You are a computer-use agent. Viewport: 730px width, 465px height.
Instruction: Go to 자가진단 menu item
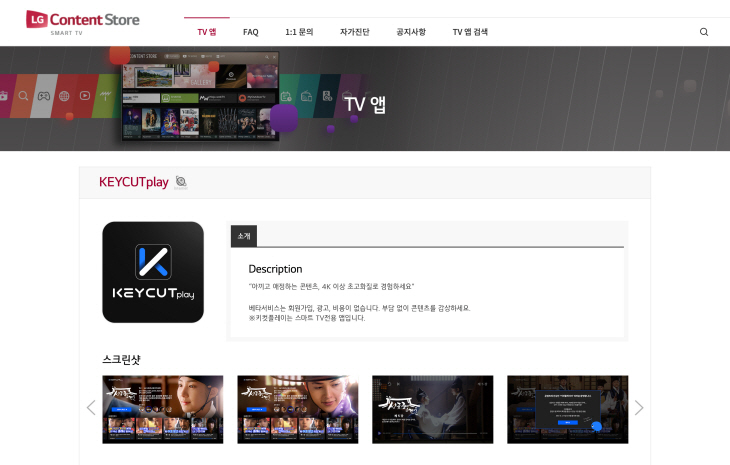[355, 32]
